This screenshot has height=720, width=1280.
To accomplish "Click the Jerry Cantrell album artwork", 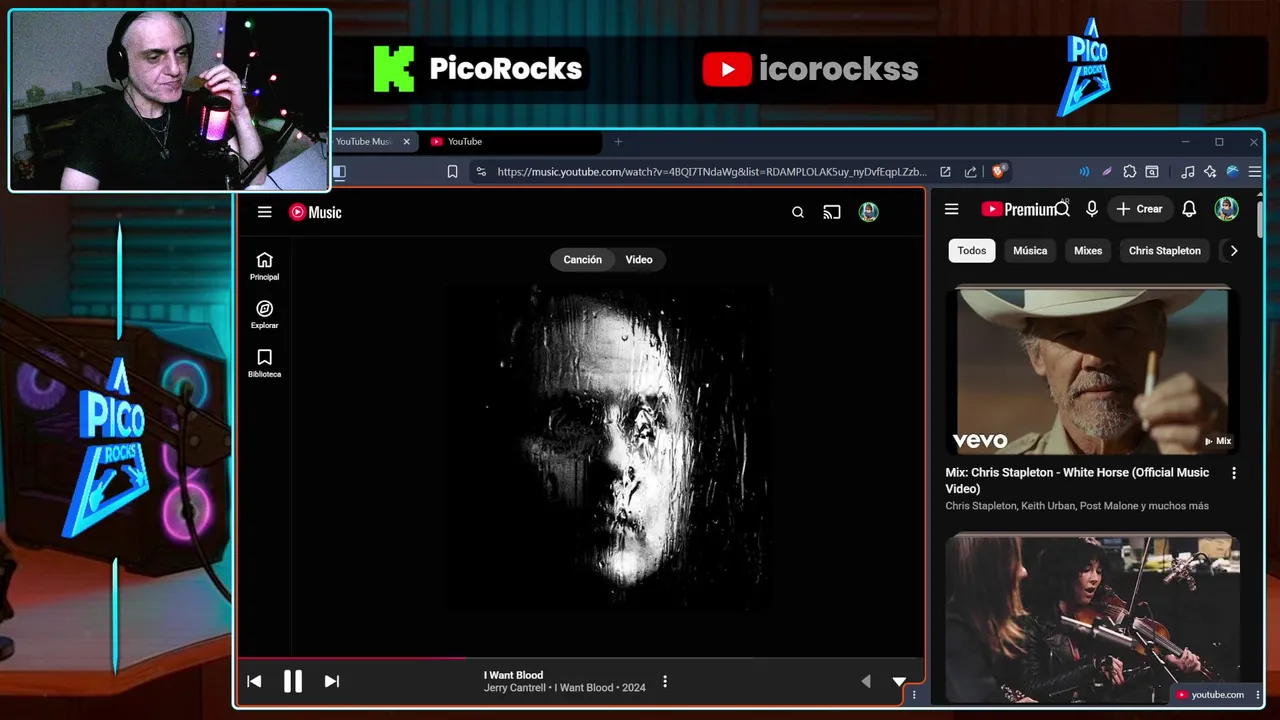I will pos(609,447).
